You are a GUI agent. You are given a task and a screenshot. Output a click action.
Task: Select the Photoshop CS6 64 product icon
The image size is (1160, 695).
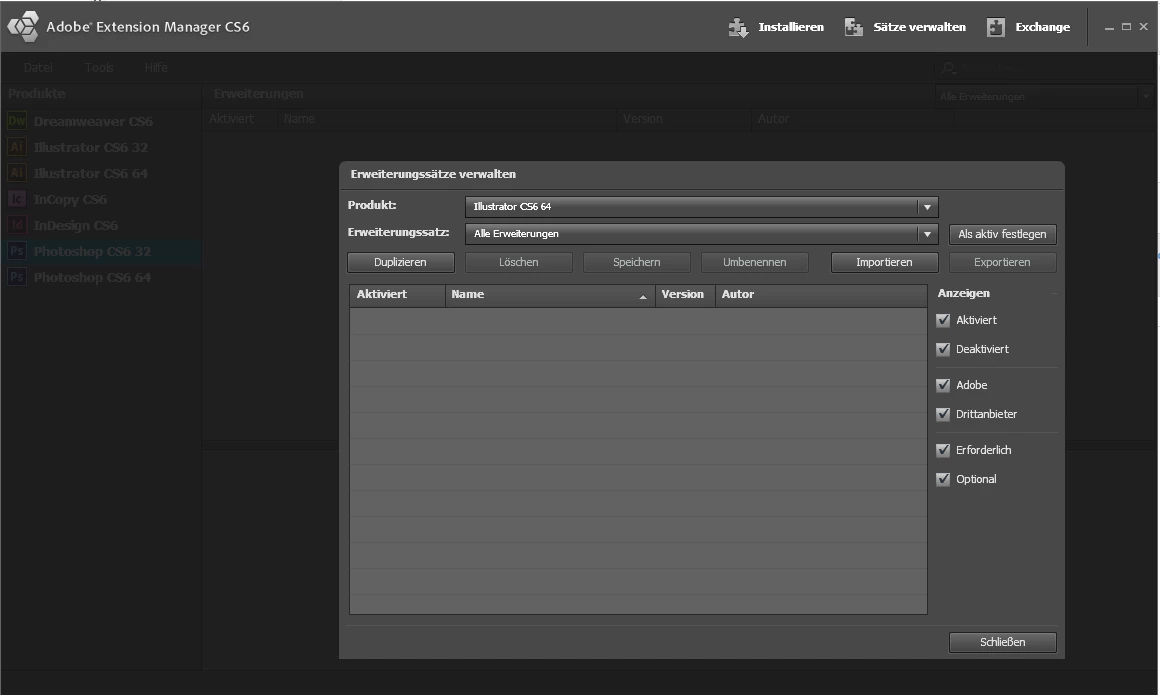point(16,277)
